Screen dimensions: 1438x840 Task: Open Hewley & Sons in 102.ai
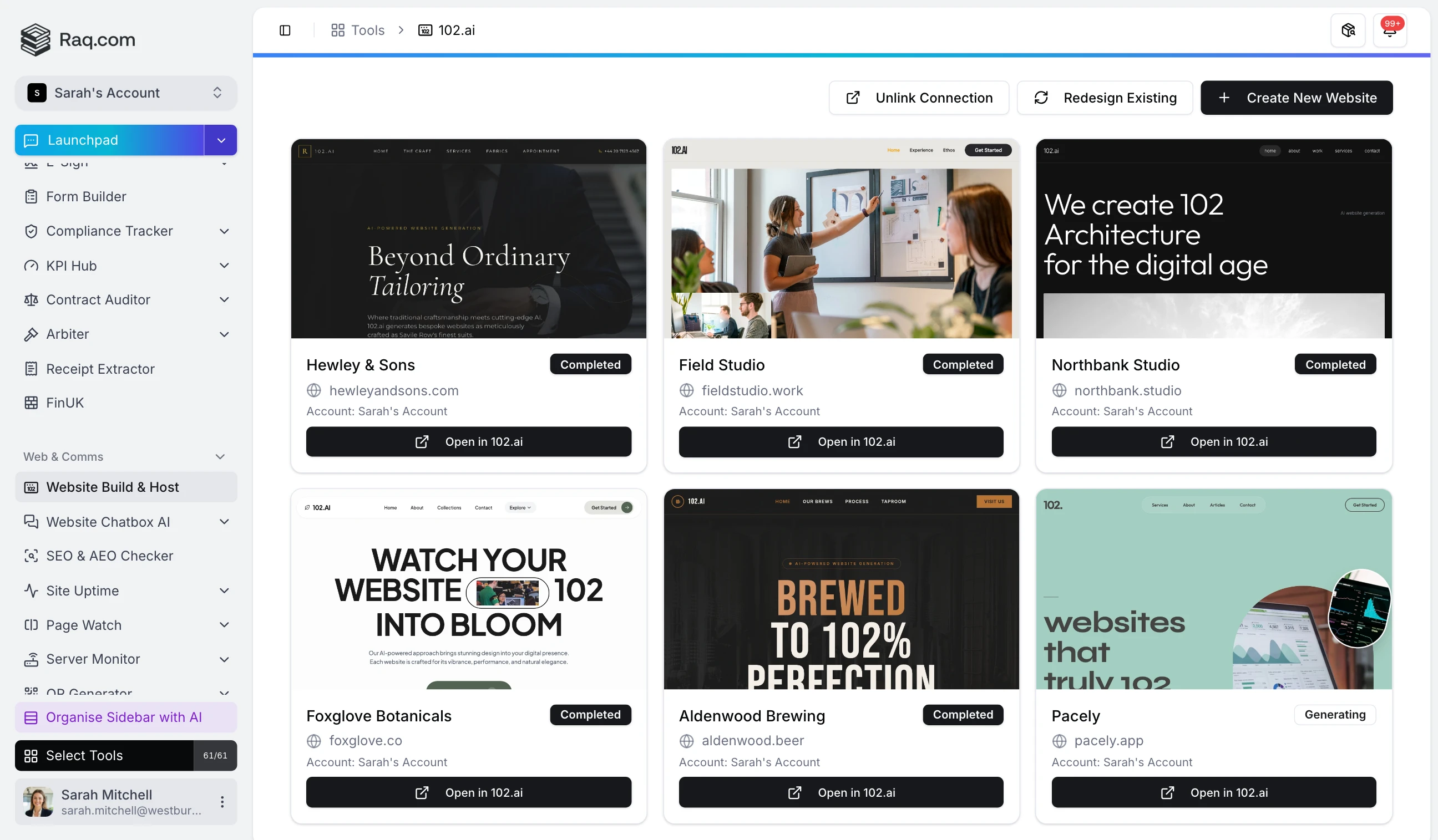click(468, 442)
